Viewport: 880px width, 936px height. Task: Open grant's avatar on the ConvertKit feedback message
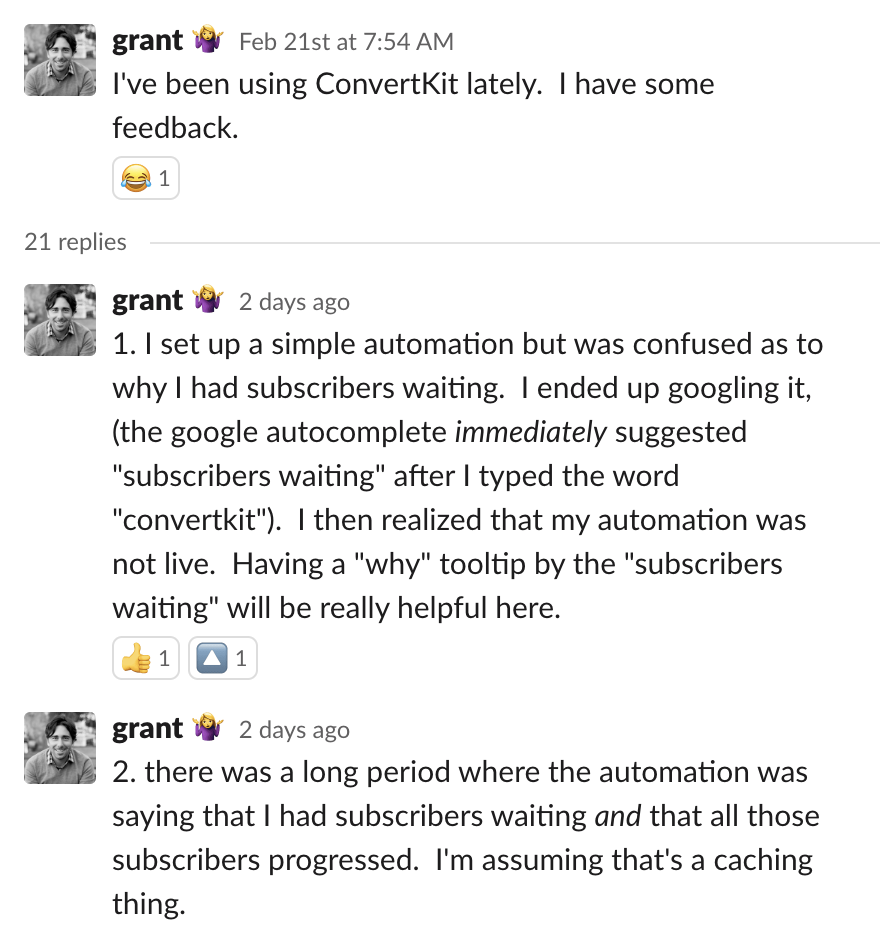point(60,60)
